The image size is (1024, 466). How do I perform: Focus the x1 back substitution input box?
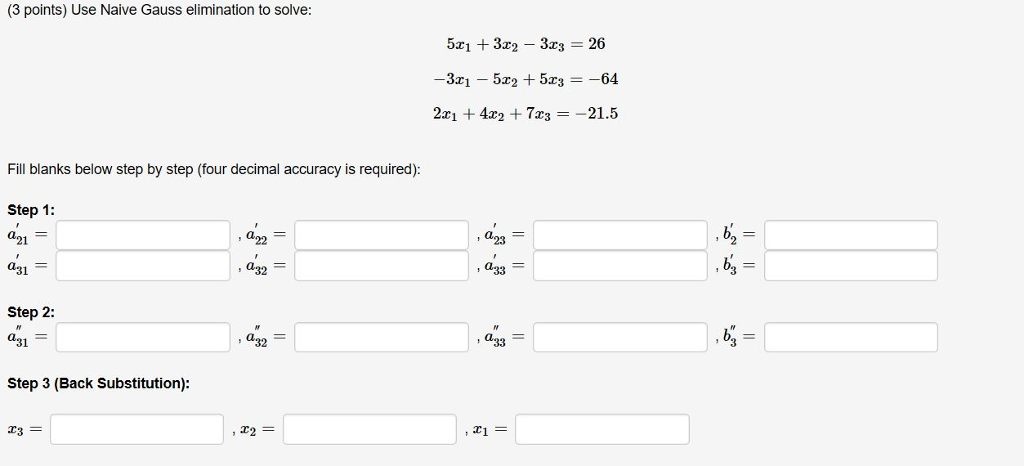point(602,429)
